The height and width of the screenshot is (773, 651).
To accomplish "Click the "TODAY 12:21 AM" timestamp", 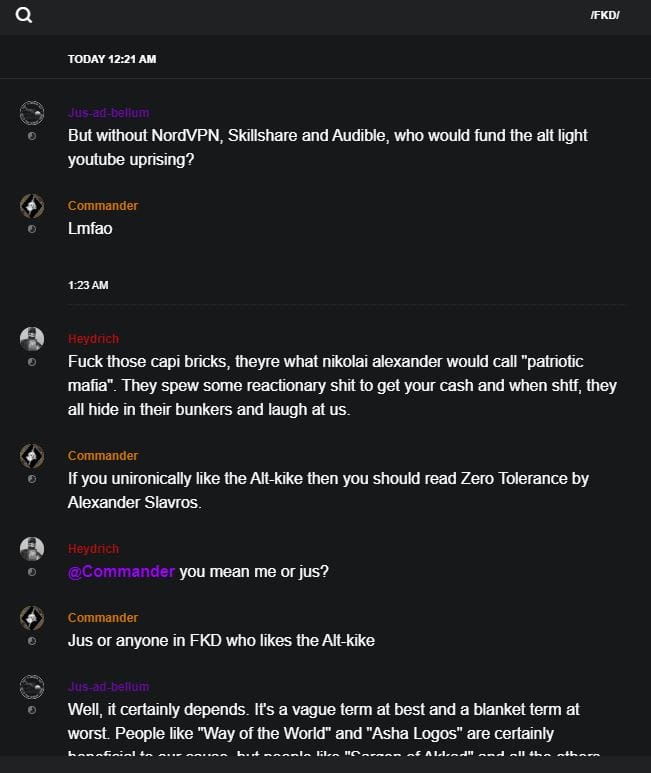I will coord(112,59).
